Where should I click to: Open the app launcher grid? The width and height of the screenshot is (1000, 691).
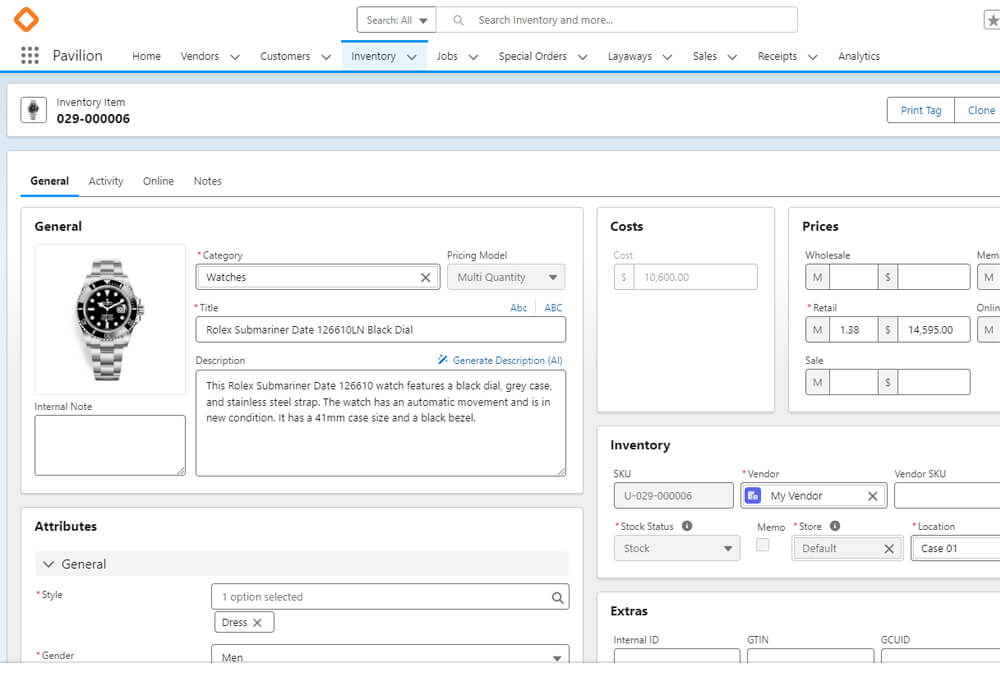pos(29,56)
